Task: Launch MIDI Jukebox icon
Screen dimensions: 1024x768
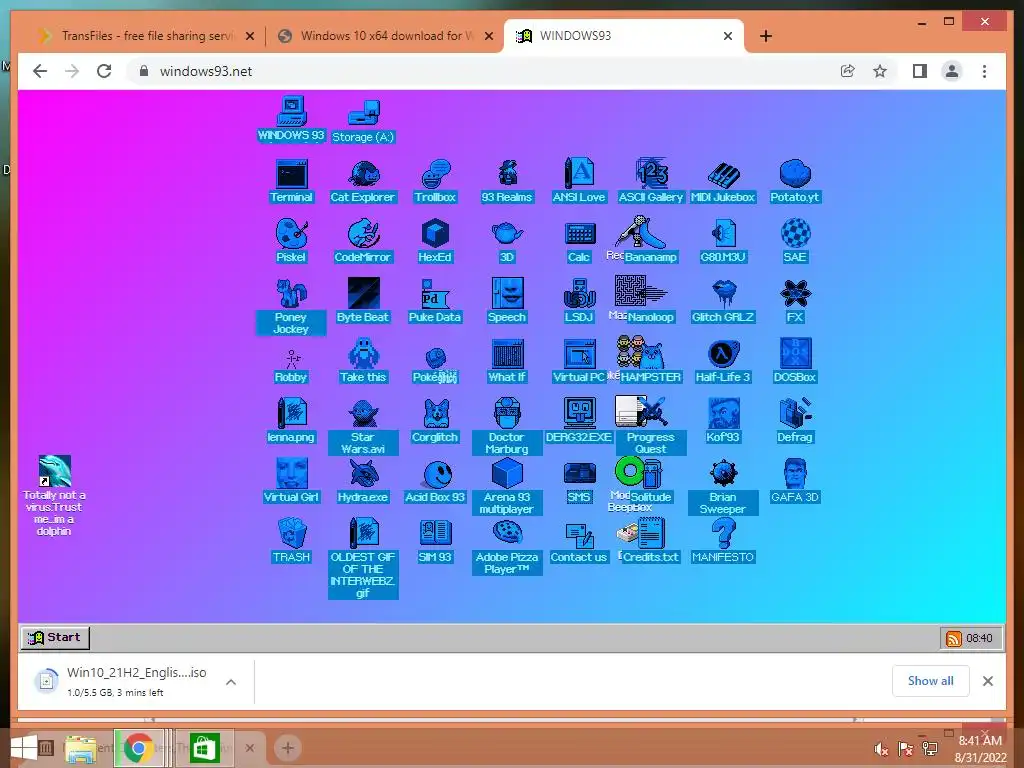Action: click(723, 181)
